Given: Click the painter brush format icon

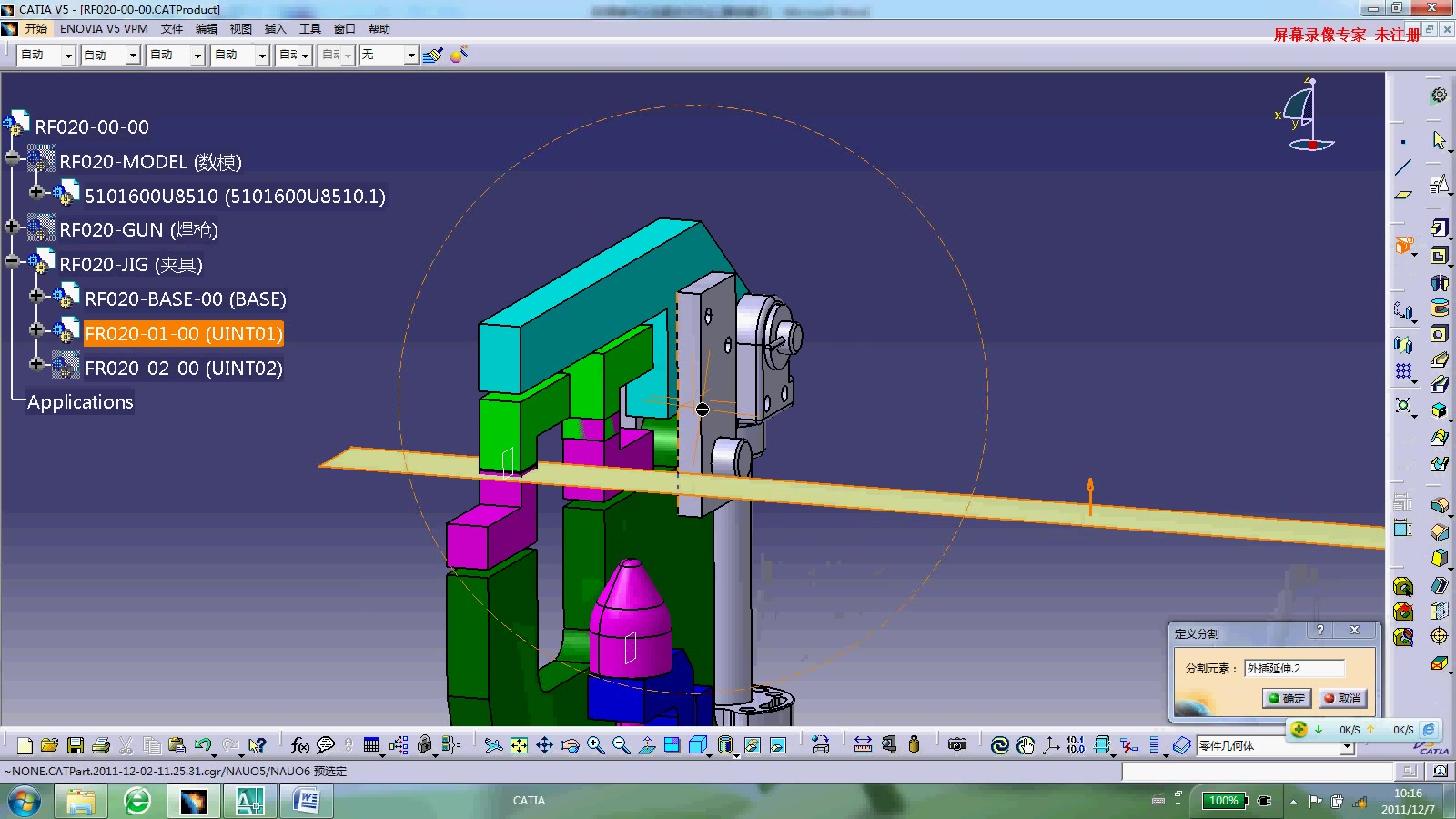Looking at the screenshot, I should click(433, 55).
